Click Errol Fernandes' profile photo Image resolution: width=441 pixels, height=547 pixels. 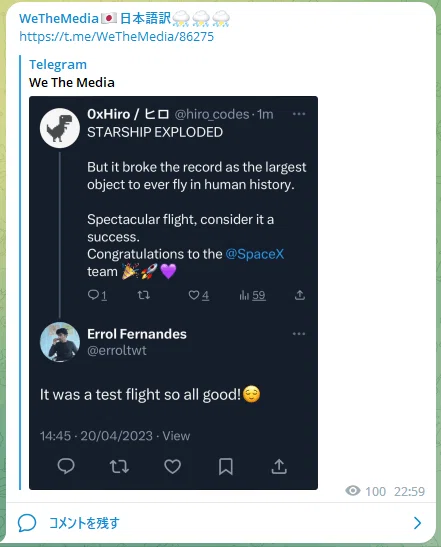tap(60, 342)
